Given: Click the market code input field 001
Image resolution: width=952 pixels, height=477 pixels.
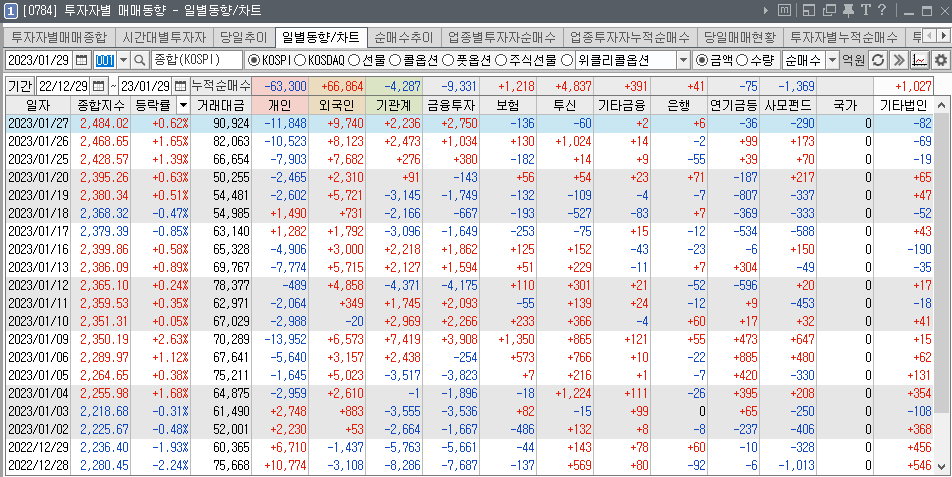Looking at the screenshot, I should tap(105, 60).
